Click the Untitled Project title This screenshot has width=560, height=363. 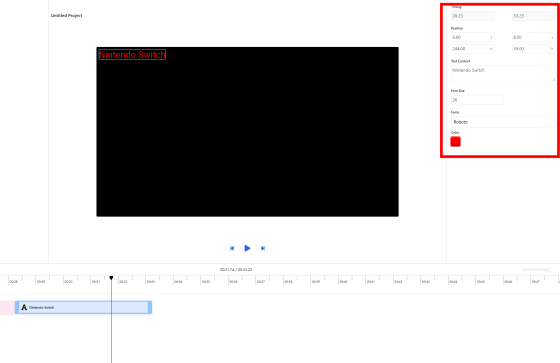coord(66,15)
